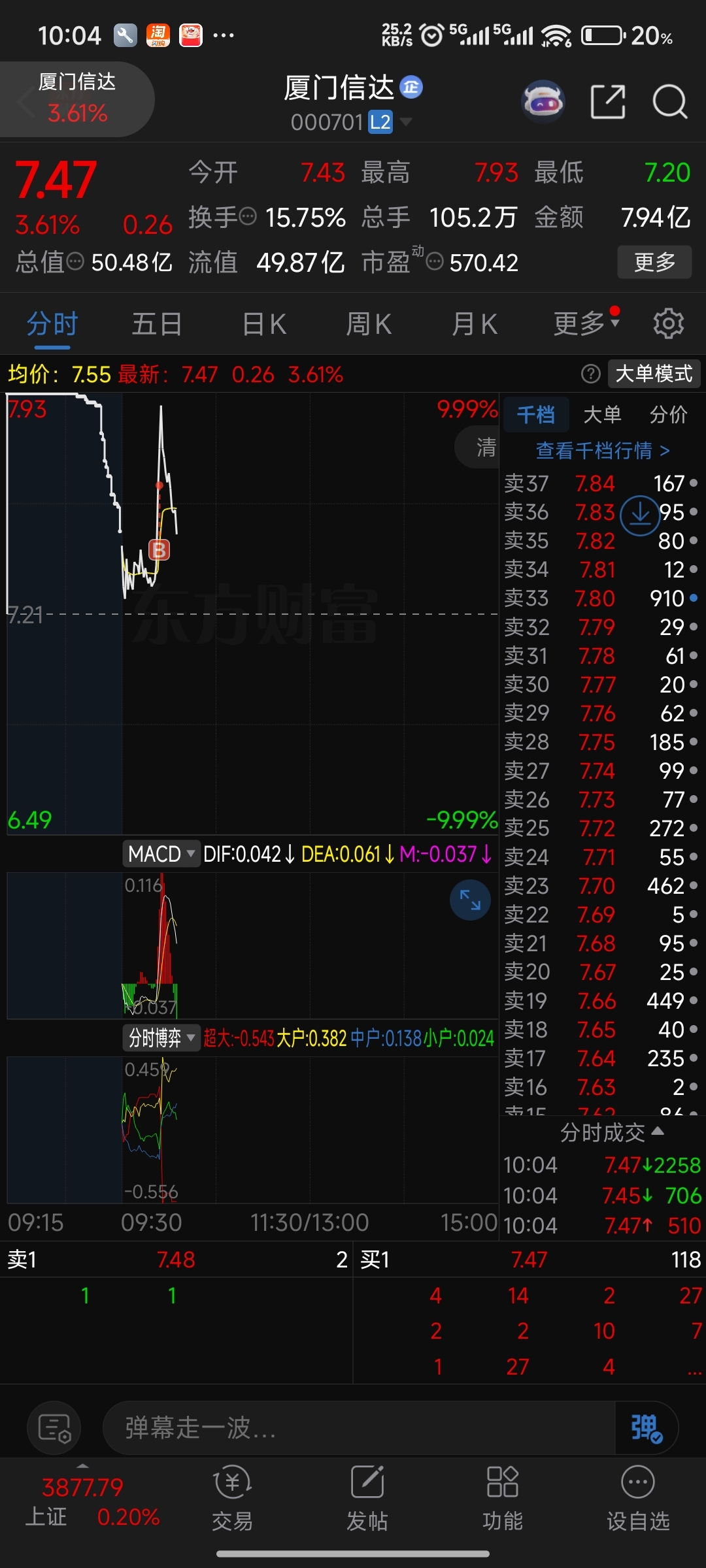This screenshot has width=706, height=1568.
Task: Tap the current price 7.47 headline
Action: [x=56, y=180]
